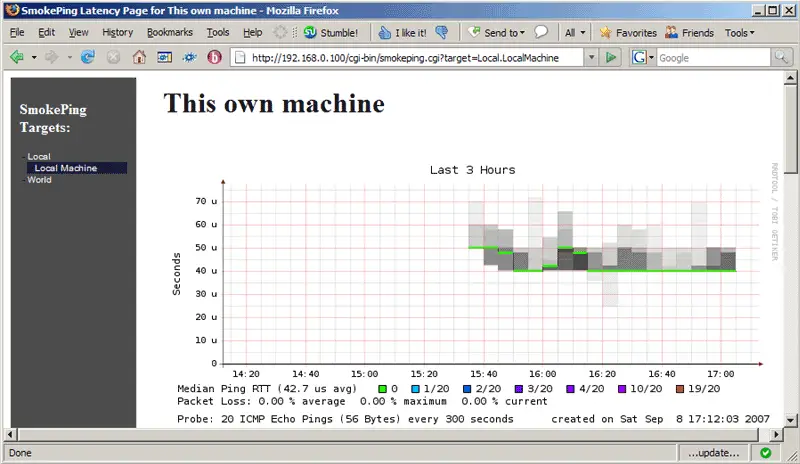800x464 pixels.
Task: Click the ...update... status bar panel
Action: (x=713, y=453)
